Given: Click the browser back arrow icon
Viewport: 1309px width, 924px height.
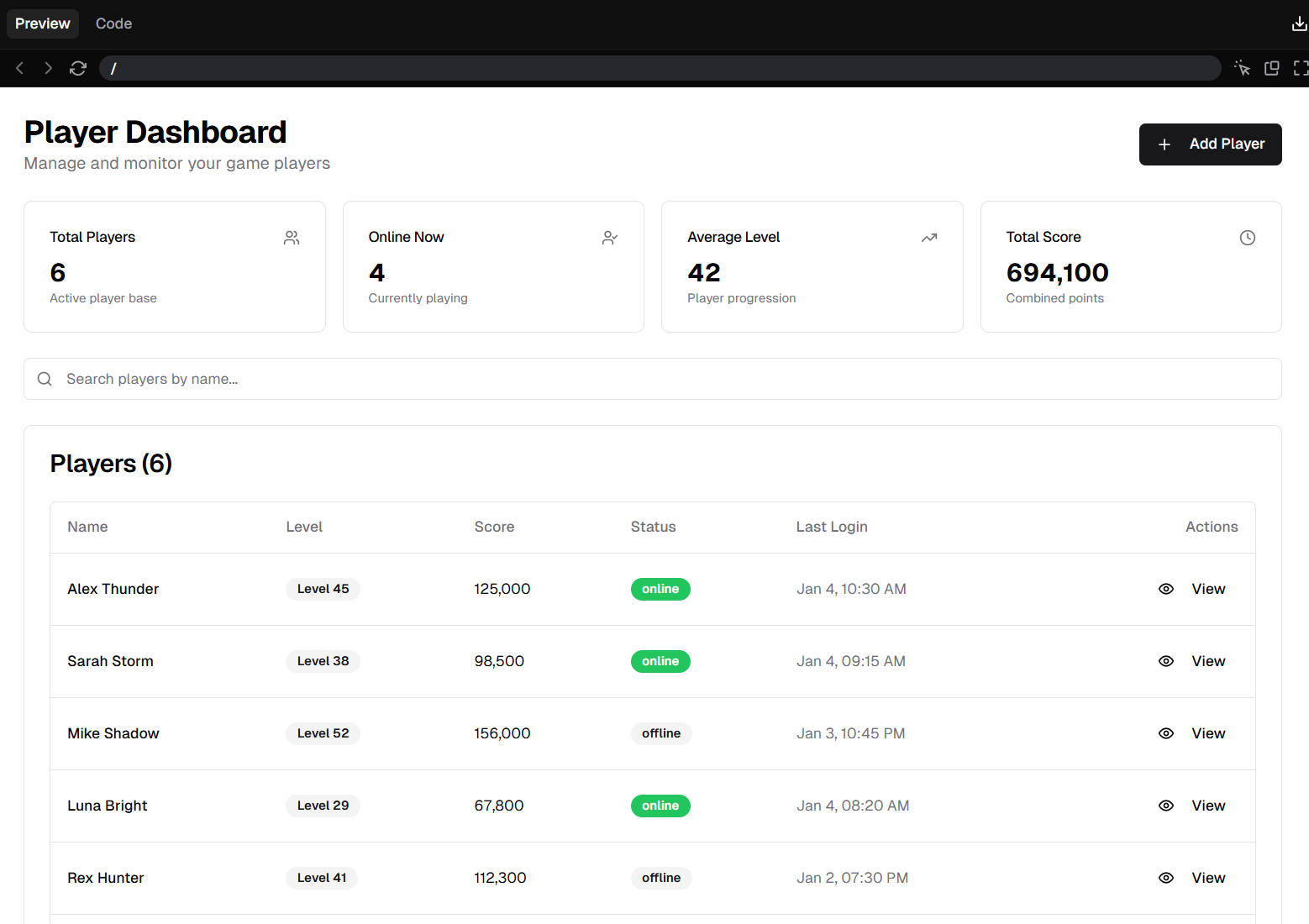Looking at the screenshot, I should 20,68.
